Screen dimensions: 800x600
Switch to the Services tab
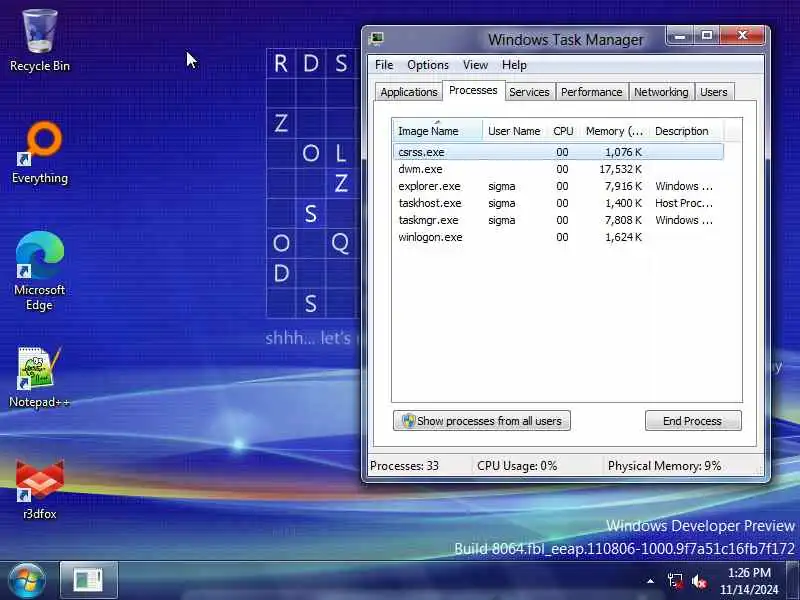pos(529,92)
